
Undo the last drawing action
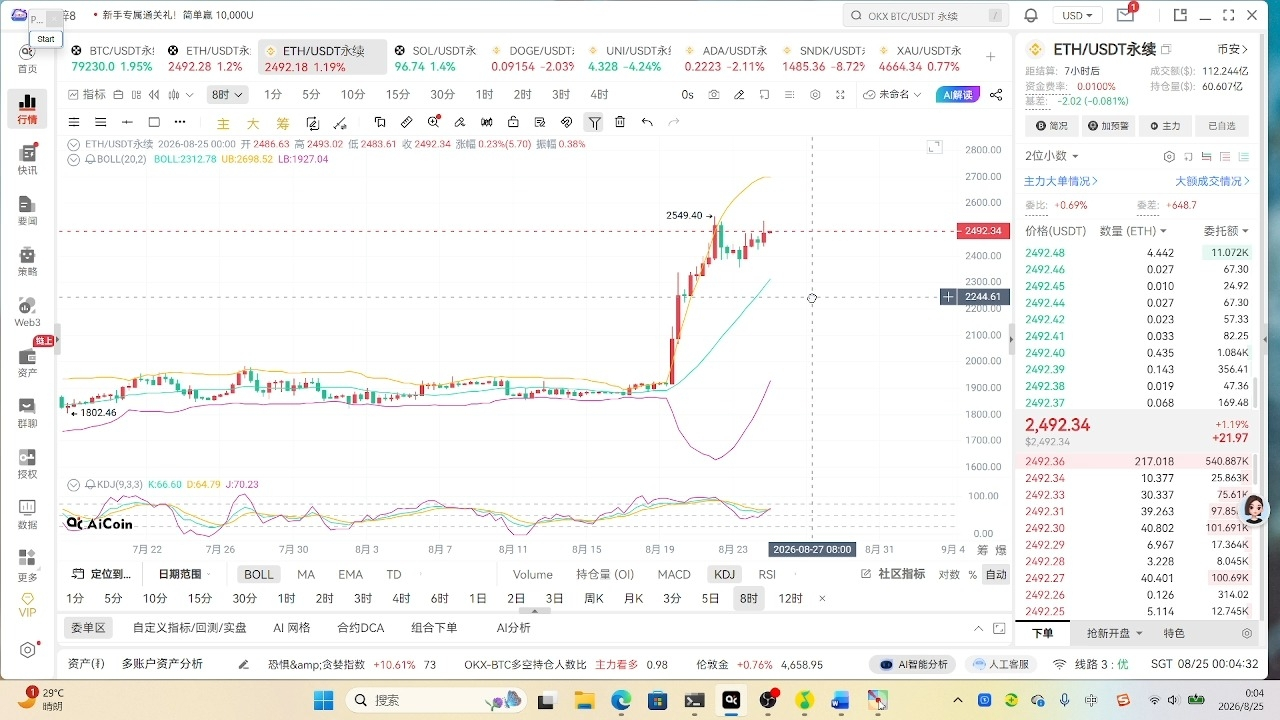(647, 122)
